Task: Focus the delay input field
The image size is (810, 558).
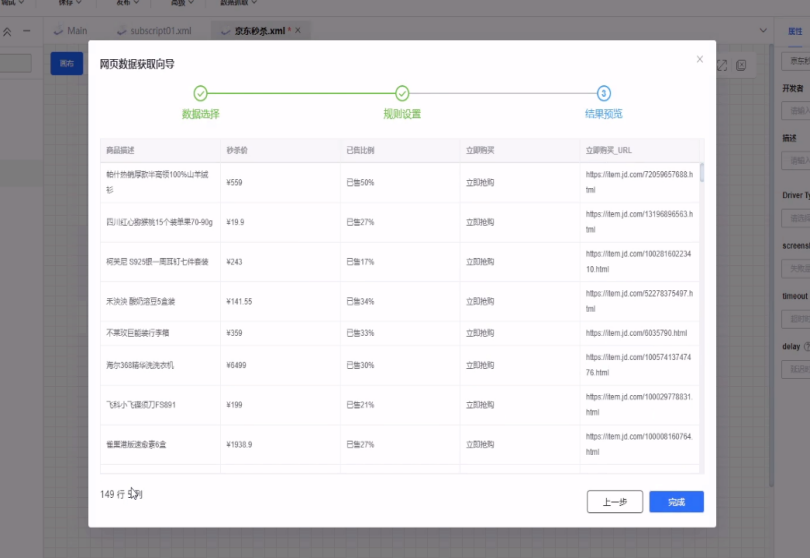Action: tap(796, 369)
